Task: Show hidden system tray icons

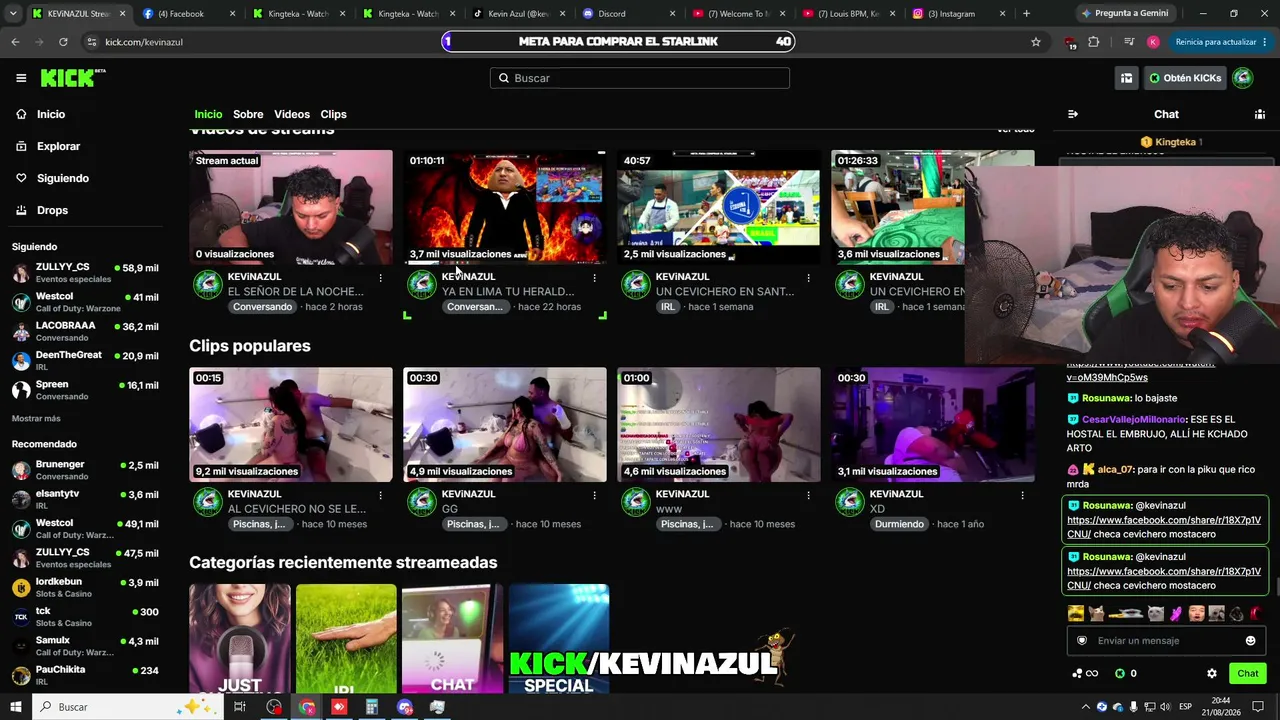Action: [x=1086, y=707]
